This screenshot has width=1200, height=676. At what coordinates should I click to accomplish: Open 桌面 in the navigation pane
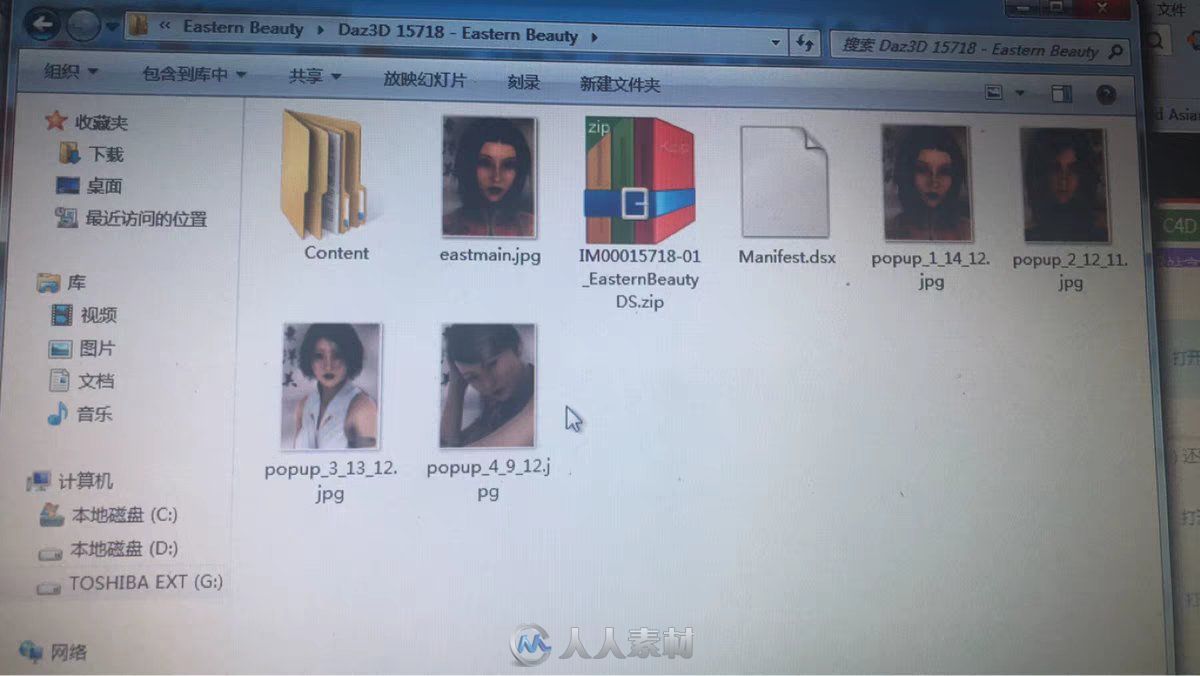point(104,186)
